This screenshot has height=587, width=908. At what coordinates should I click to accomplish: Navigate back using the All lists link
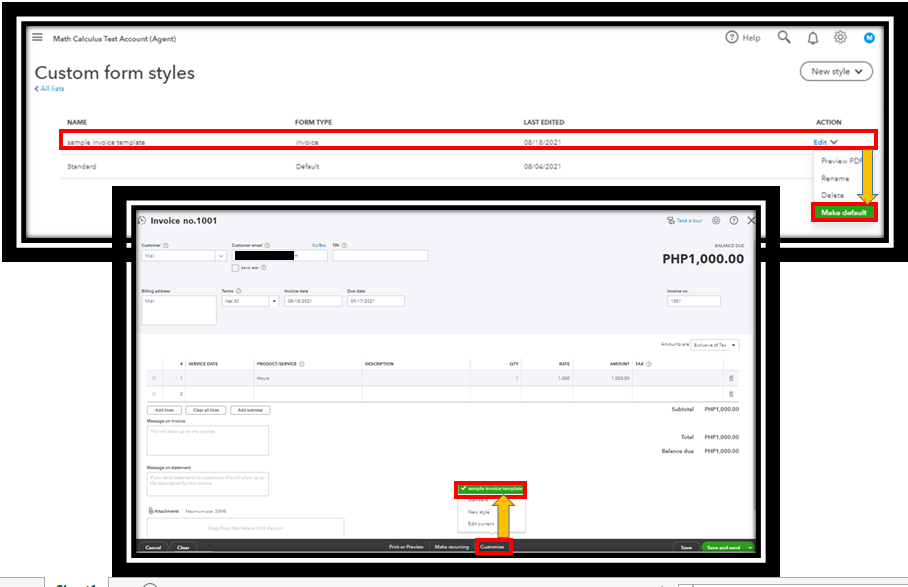click(50, 88)
